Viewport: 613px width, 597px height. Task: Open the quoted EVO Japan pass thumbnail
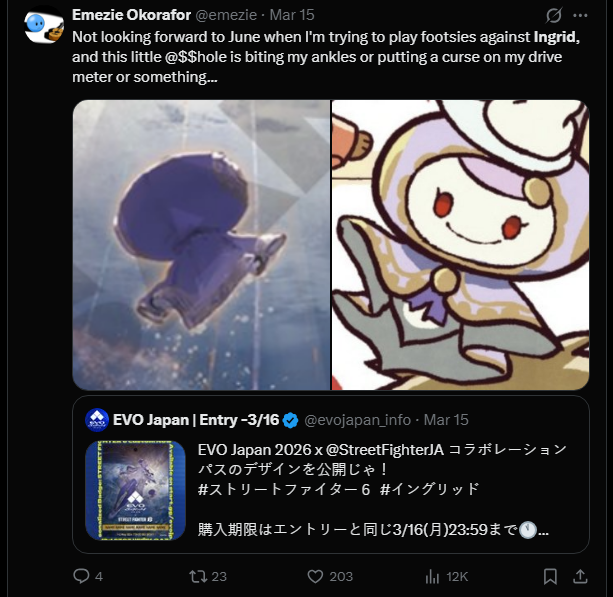135,491
